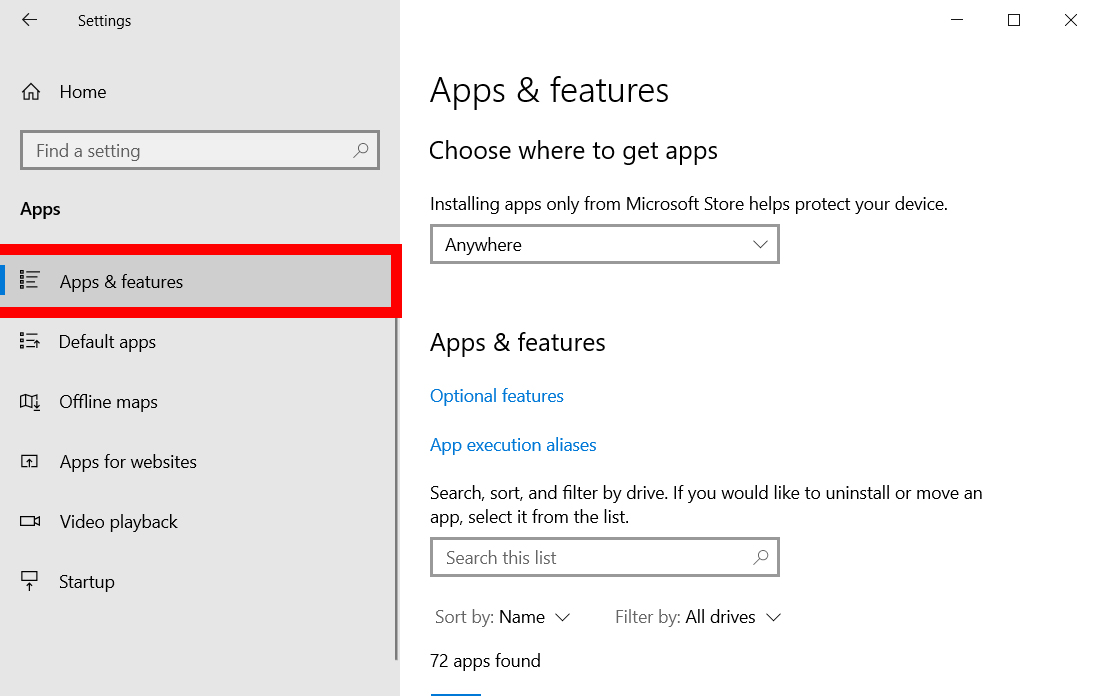Click the Find a setting search box
The image size is (1100, 696).
pyautogui.click(x=200, y=150)
